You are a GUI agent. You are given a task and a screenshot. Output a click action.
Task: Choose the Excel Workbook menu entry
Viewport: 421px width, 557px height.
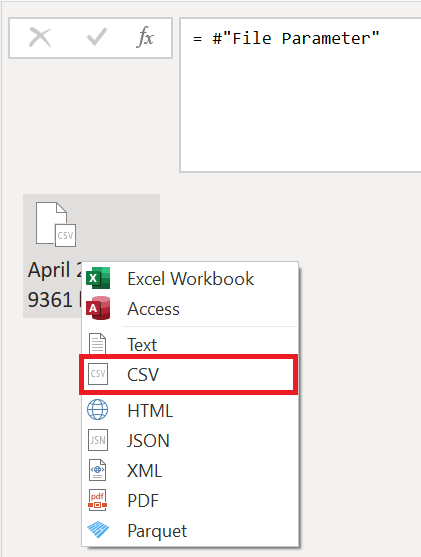190,278
